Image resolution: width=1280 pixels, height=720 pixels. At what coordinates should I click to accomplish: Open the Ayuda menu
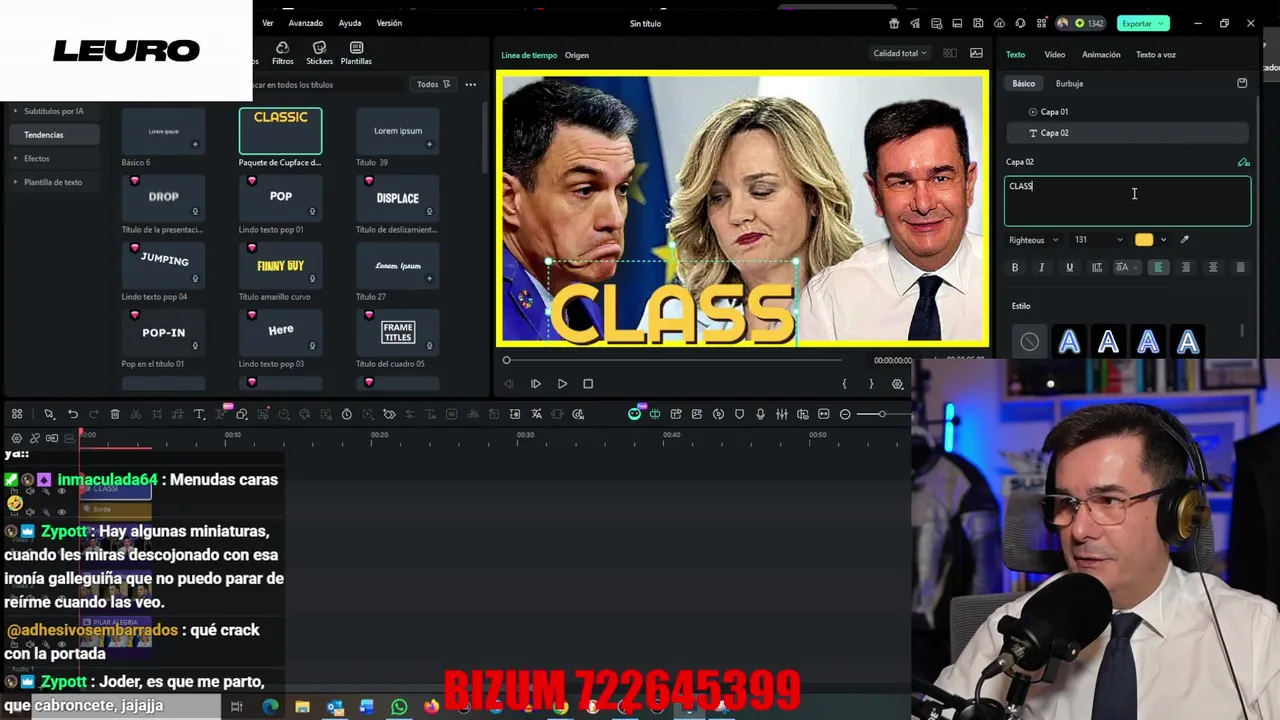point(350,23)
